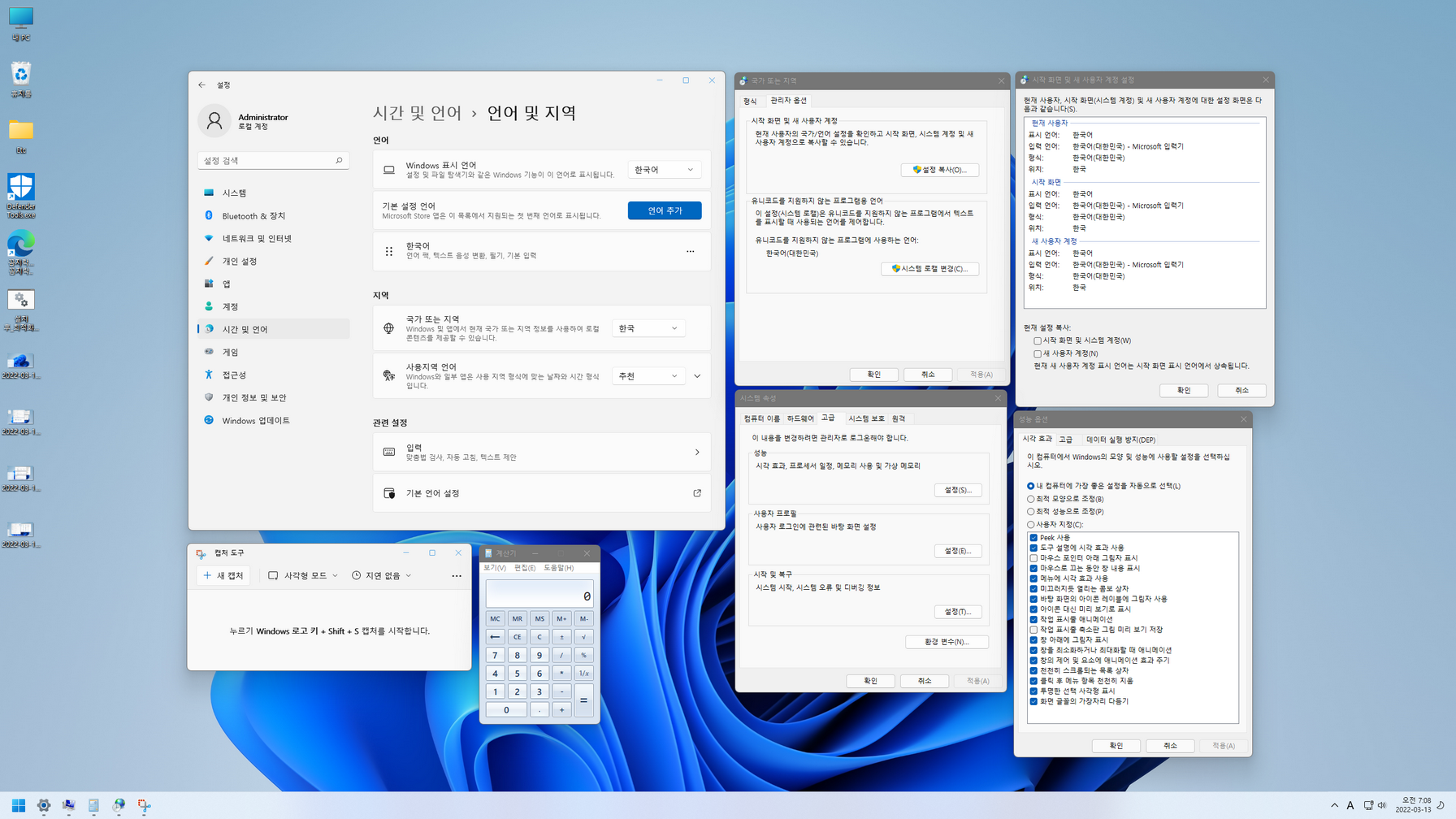Open 입력 settings row chevron
This screenshot has height=819, width=1456.
click(697, 453)
